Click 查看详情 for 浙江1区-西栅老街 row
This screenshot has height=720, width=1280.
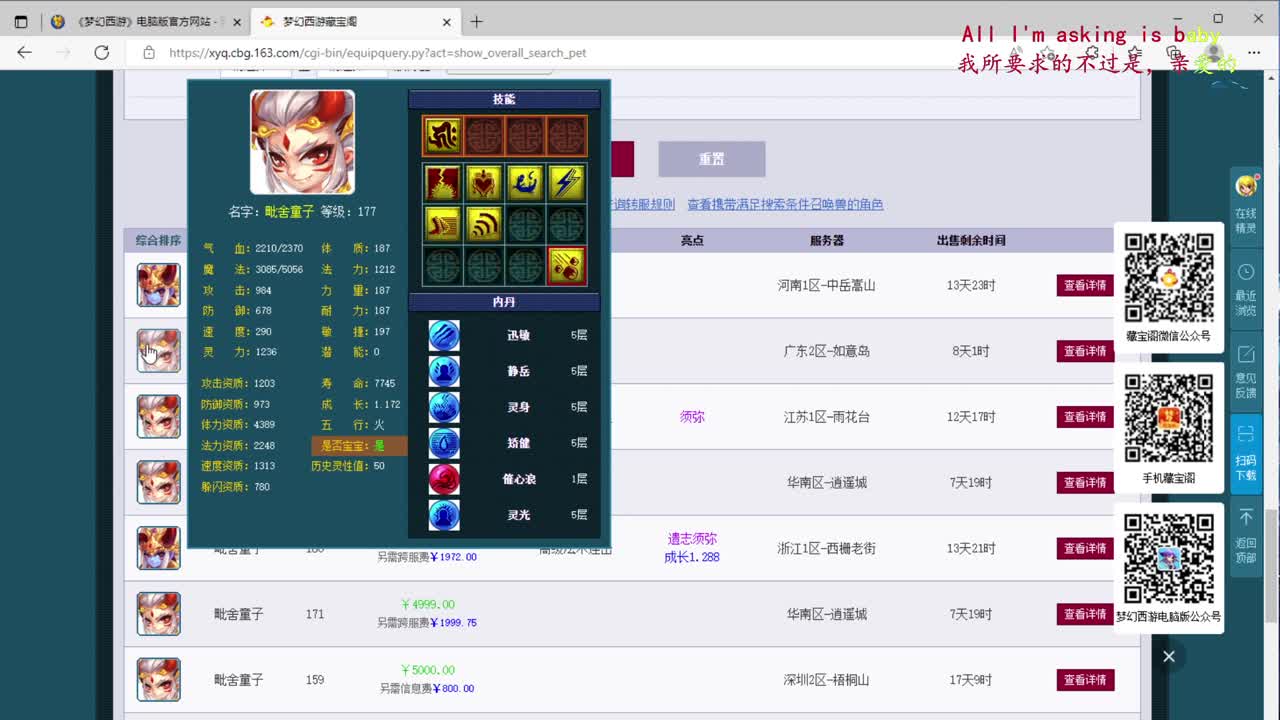1085,548
